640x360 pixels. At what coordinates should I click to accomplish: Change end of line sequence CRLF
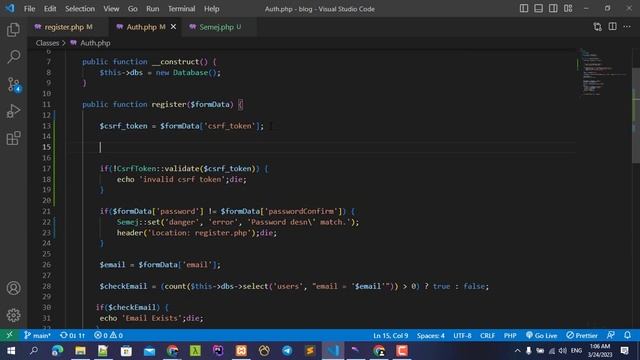[x=487, y=335]
